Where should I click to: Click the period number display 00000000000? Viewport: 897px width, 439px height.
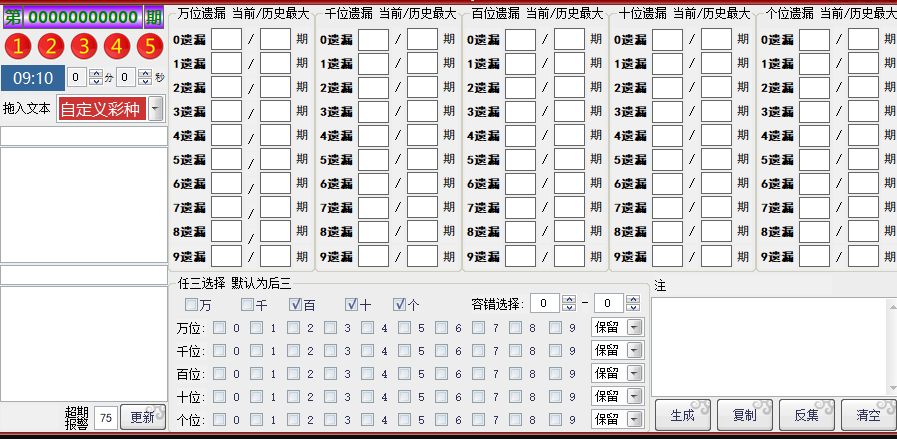[83, 17]
